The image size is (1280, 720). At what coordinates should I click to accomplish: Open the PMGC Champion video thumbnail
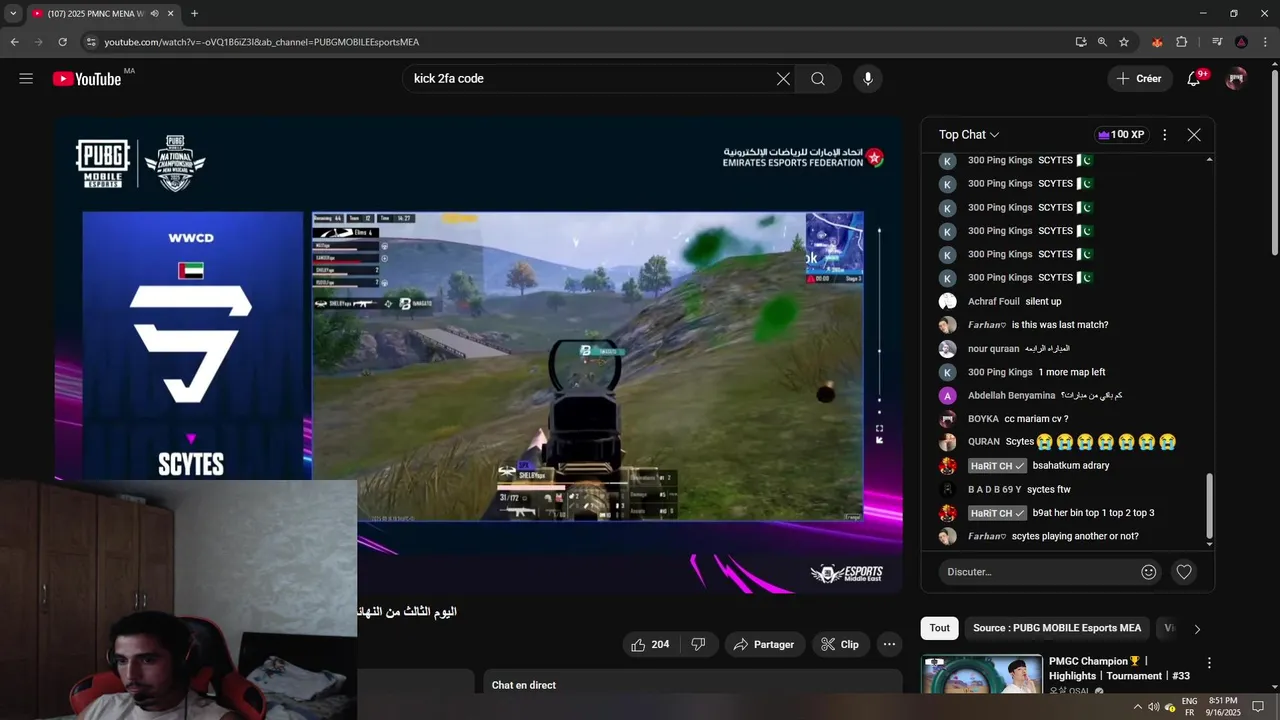point(981,675)
